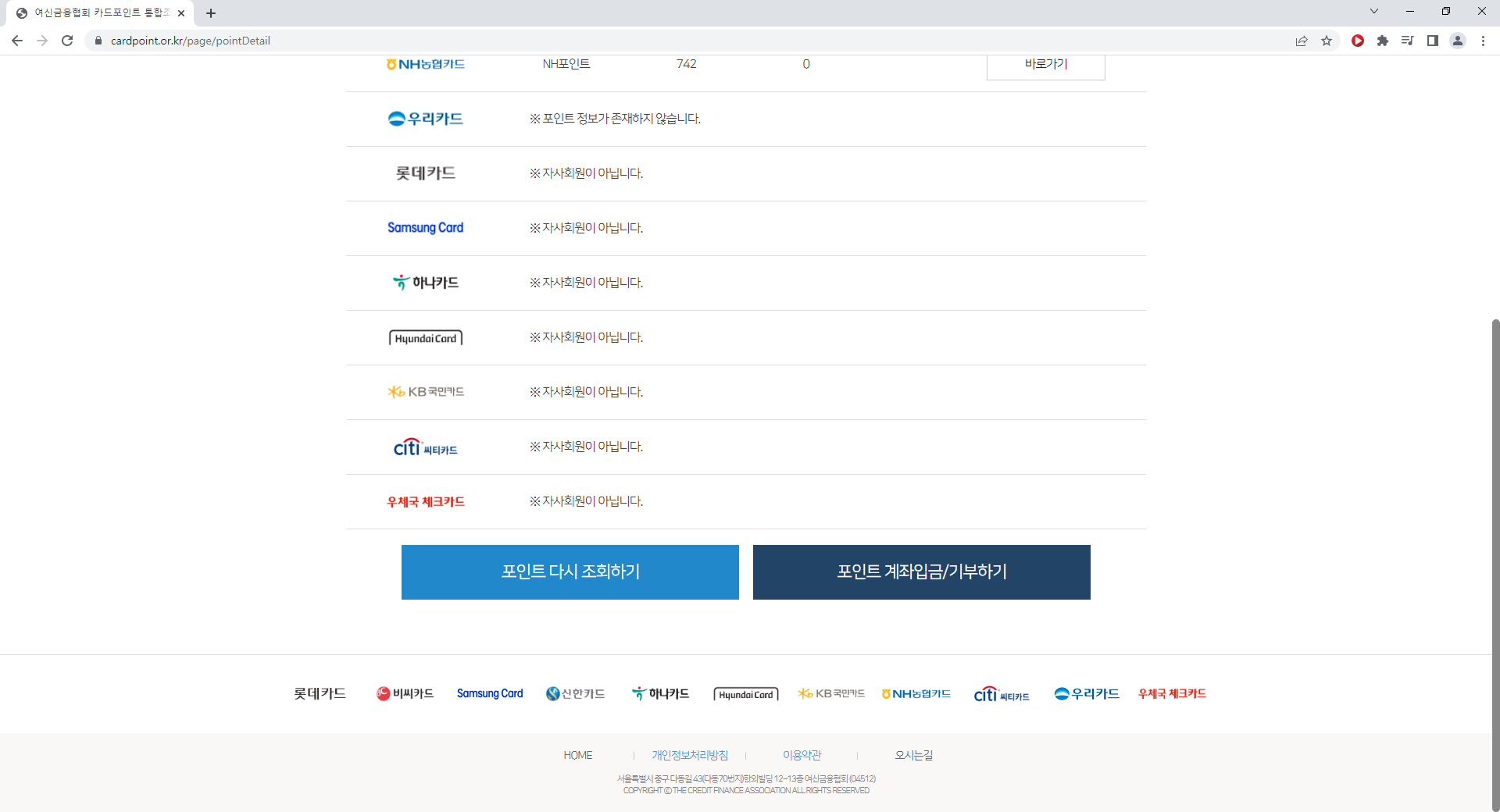Open 신한카드 logo in footer

576,693
